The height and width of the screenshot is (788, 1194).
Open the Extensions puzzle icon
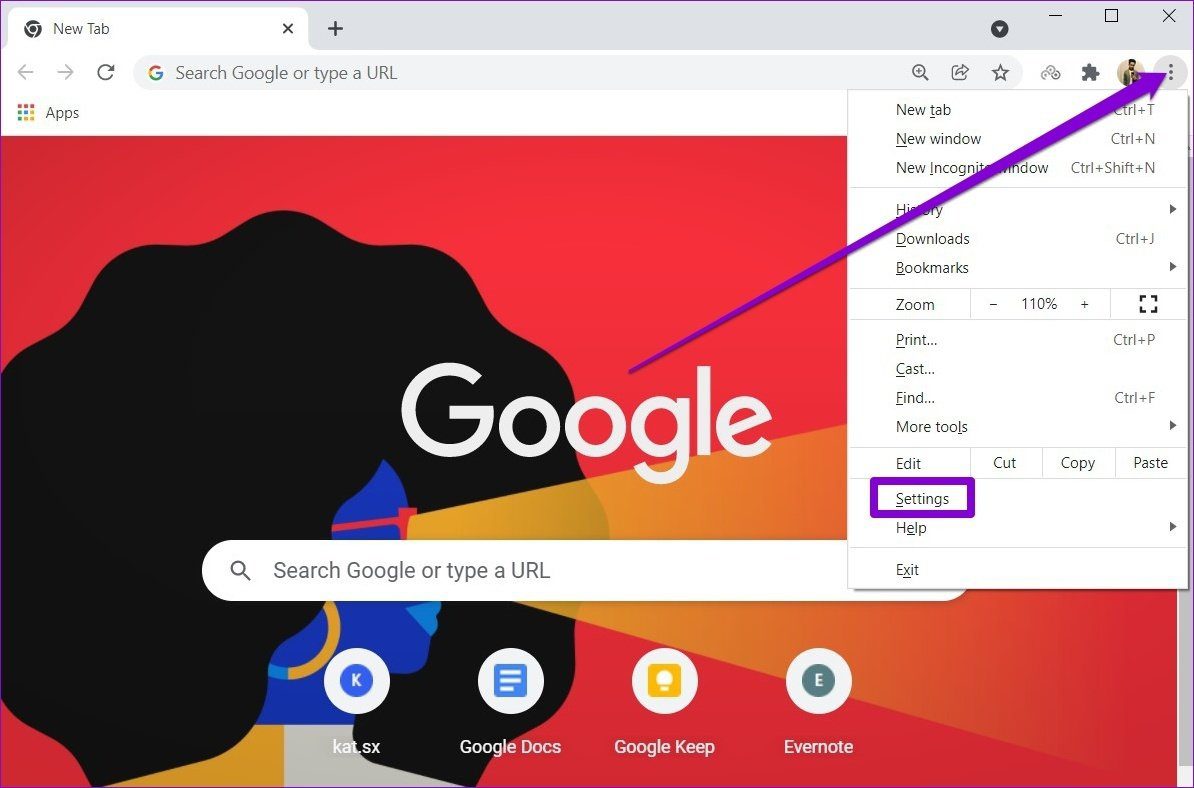pos(1090,72)
